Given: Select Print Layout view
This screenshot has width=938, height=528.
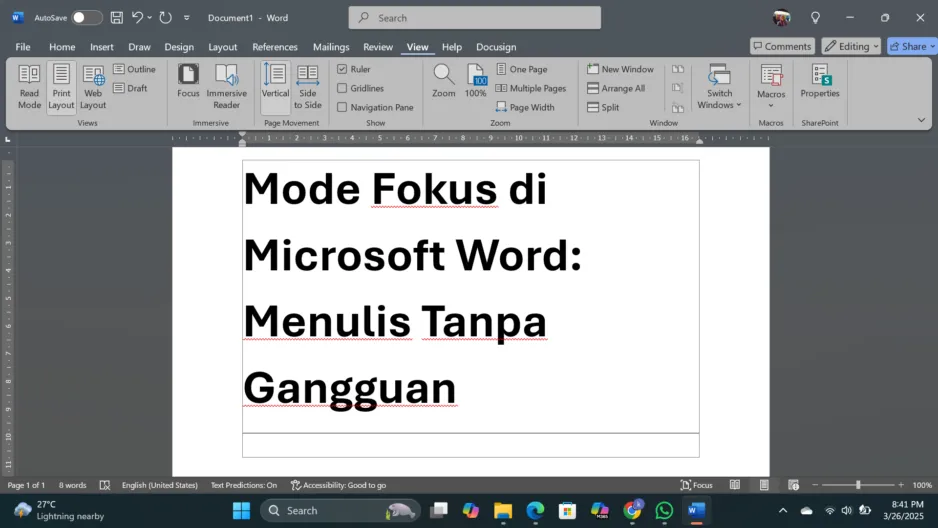Looking at the screenshot, I should pyautogui.click(x=61, y=87).
